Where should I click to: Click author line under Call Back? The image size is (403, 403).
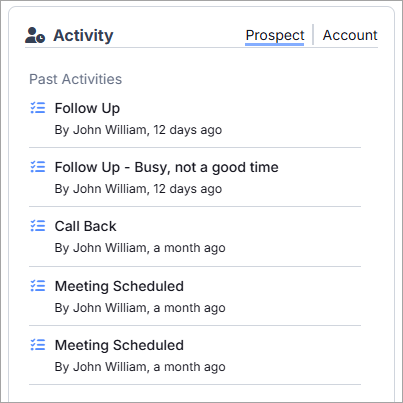pos(140,248)
